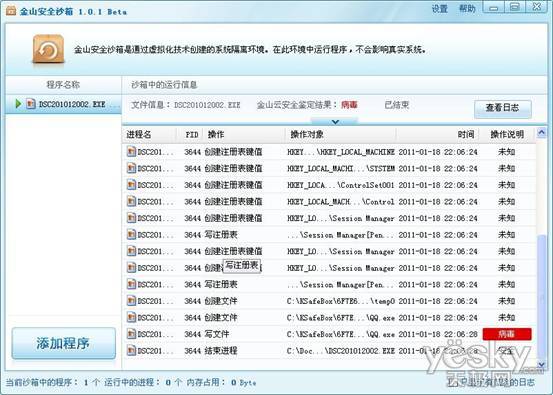Viewport: 553px width, 395px height.
Task: Click the vertical scrollbar thumb
Action: click(541, 297)
